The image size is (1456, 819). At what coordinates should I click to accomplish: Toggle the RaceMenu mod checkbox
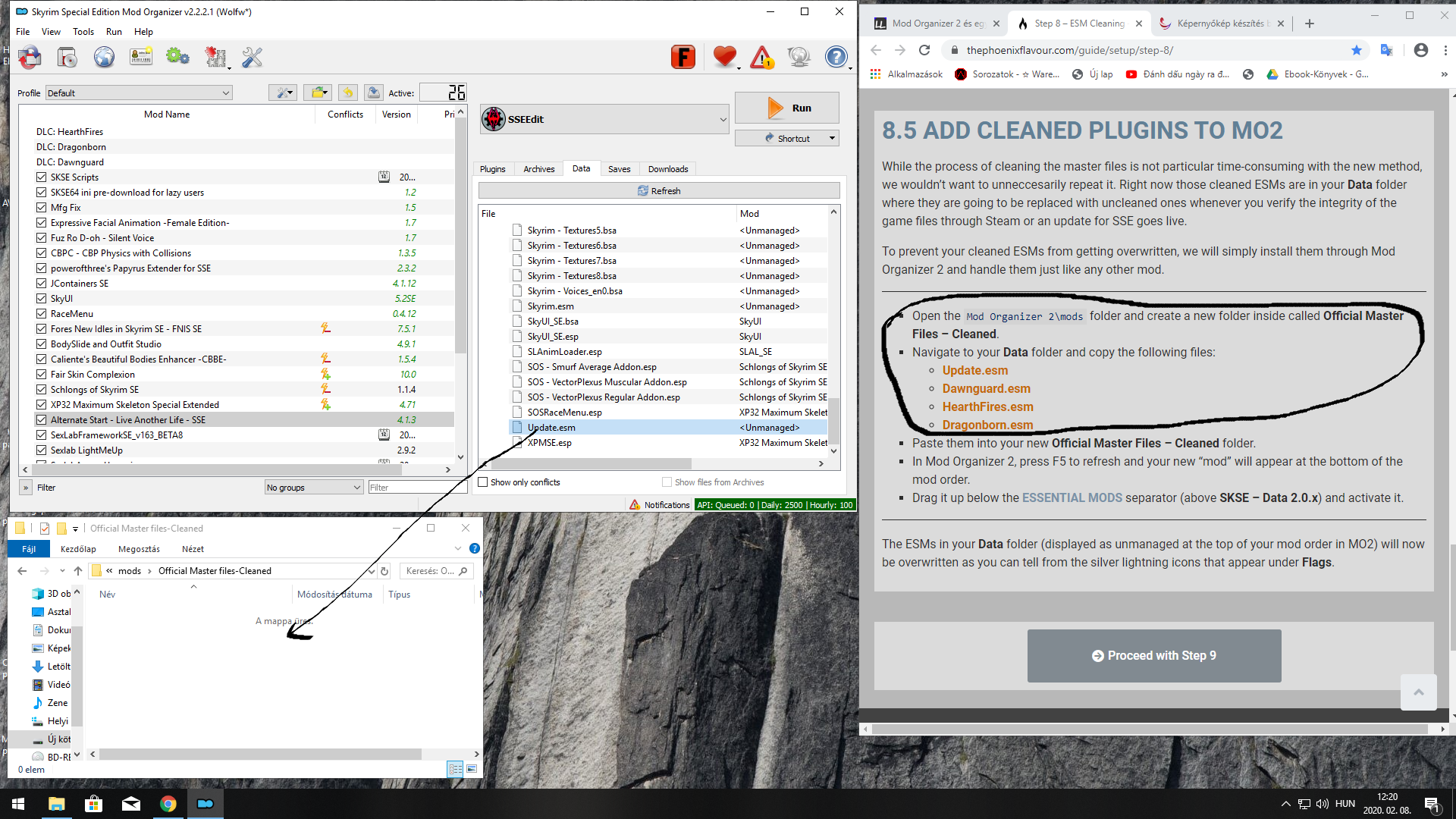pyautogui.click(x=42, y=314)
